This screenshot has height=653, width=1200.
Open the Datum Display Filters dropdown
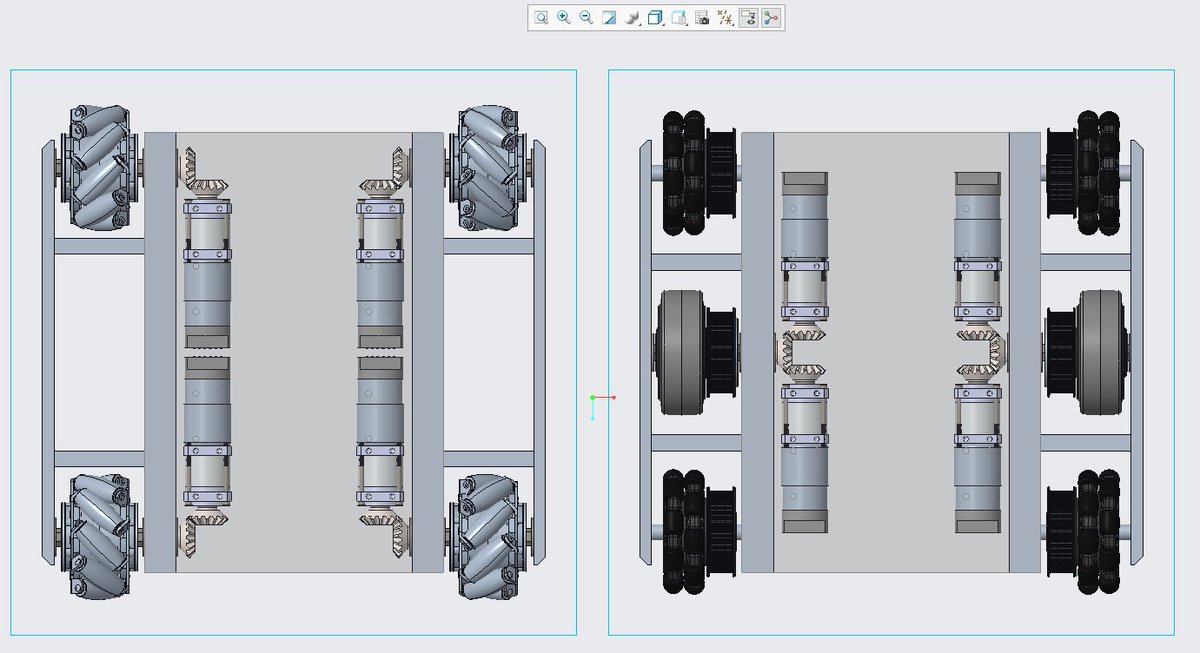coord(726,18)
